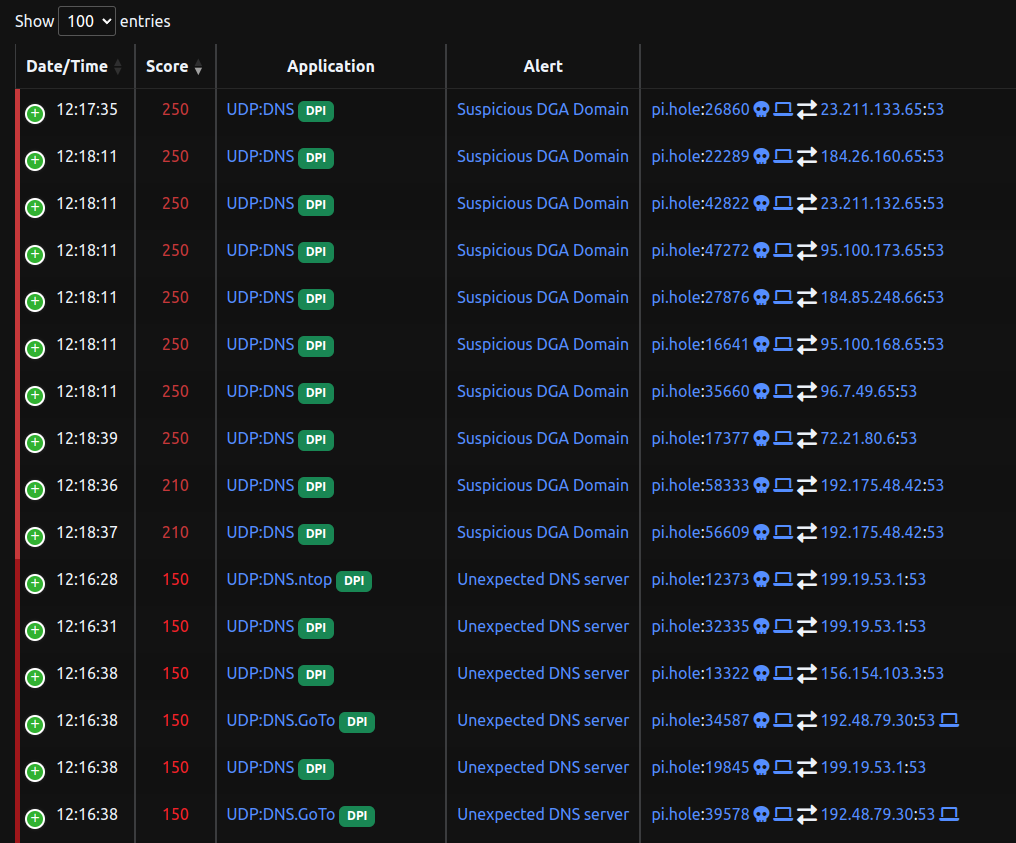Click the Application column header

coord(330,66)
